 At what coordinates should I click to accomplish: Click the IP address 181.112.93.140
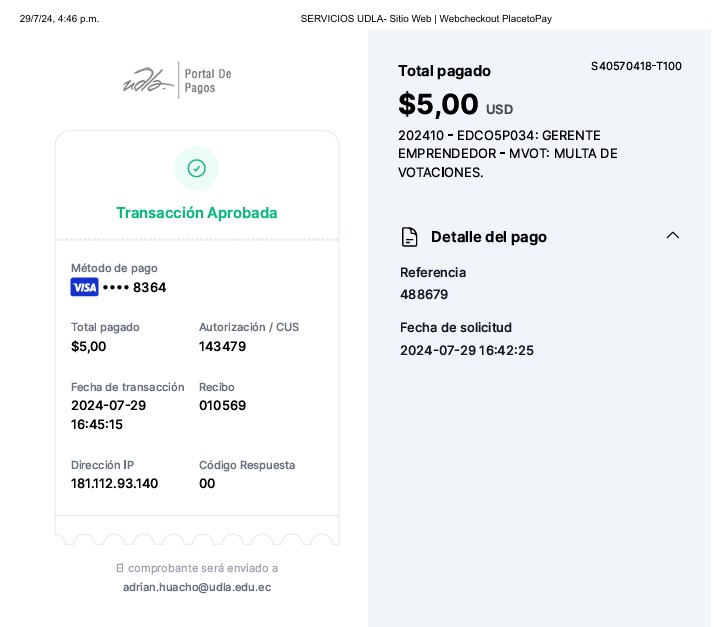[x=114, y=484]
